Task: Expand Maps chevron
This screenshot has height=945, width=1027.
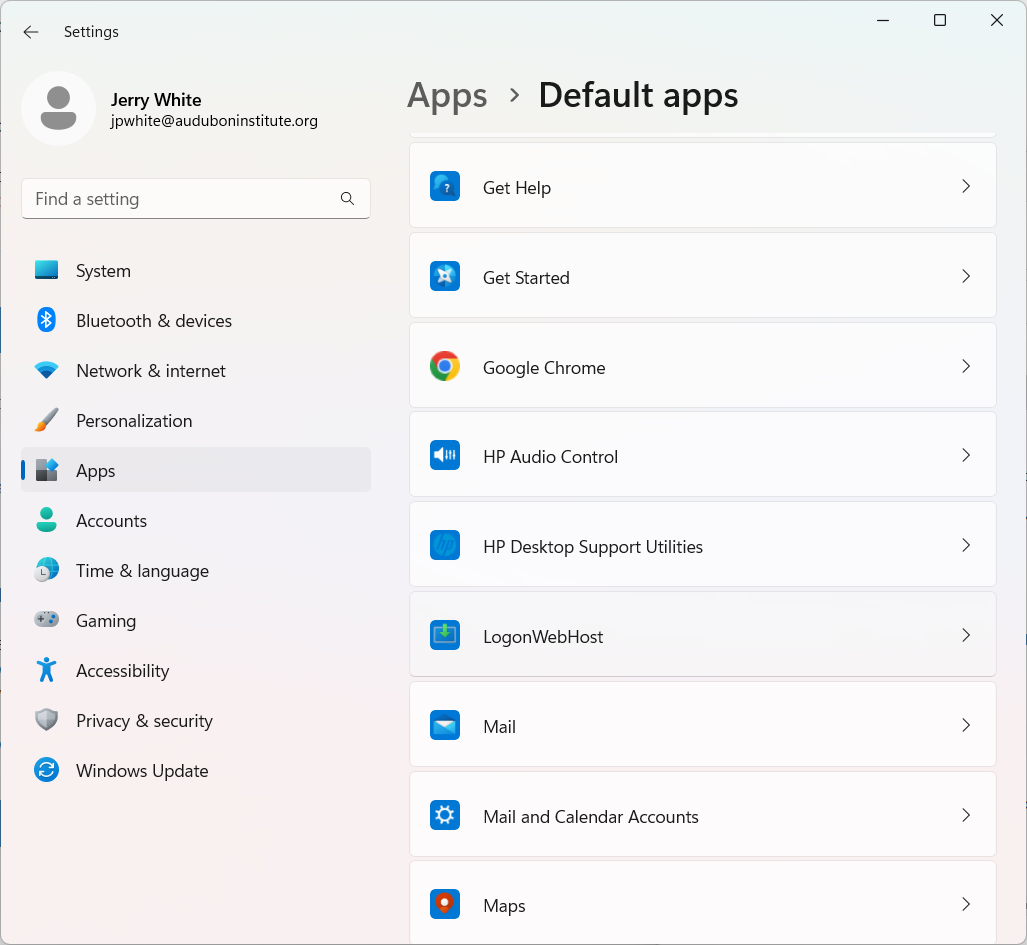Action: pos(966,904)
